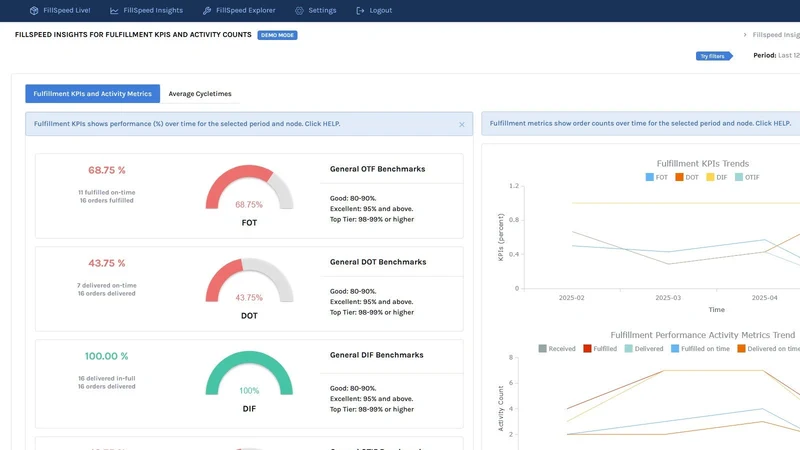Image resolution: width=800 pixels, height=450 pixels.
Task: Click the Fulfillment KPIs Trends chart title
Action: click(703, 163)
